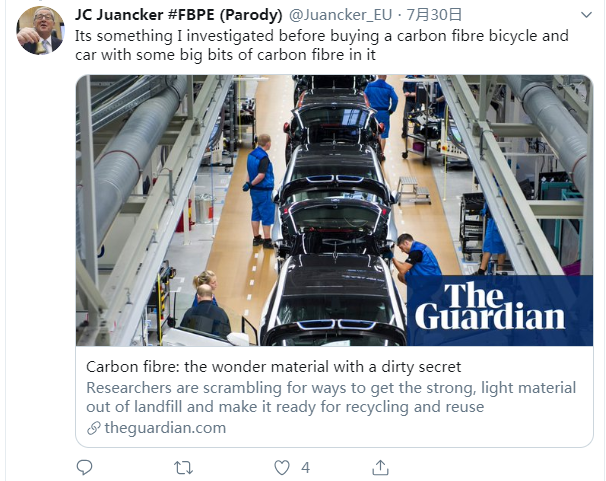The image size is (606, 481).
Task: Open the share tweet icon
Action: pyautogui.click(x=380, y=467)
